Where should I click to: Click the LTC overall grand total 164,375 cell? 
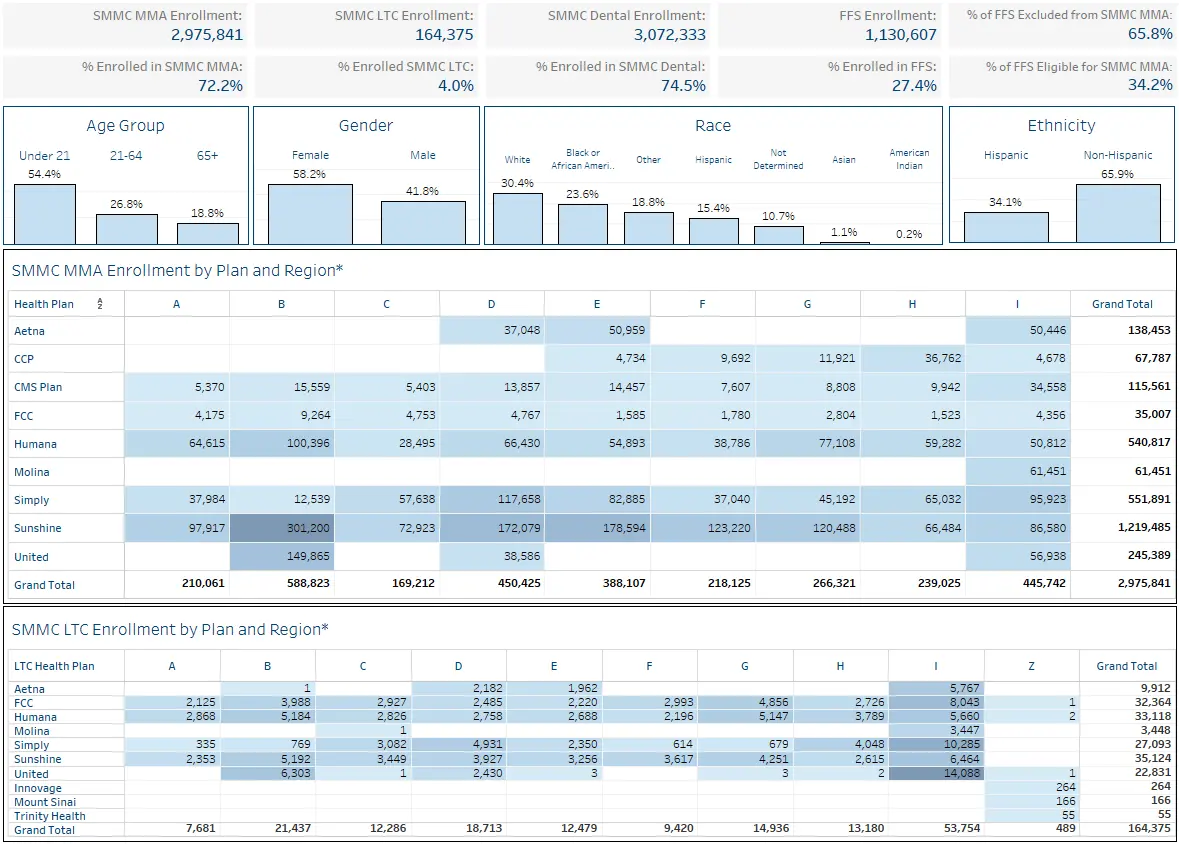[1149, 828]
